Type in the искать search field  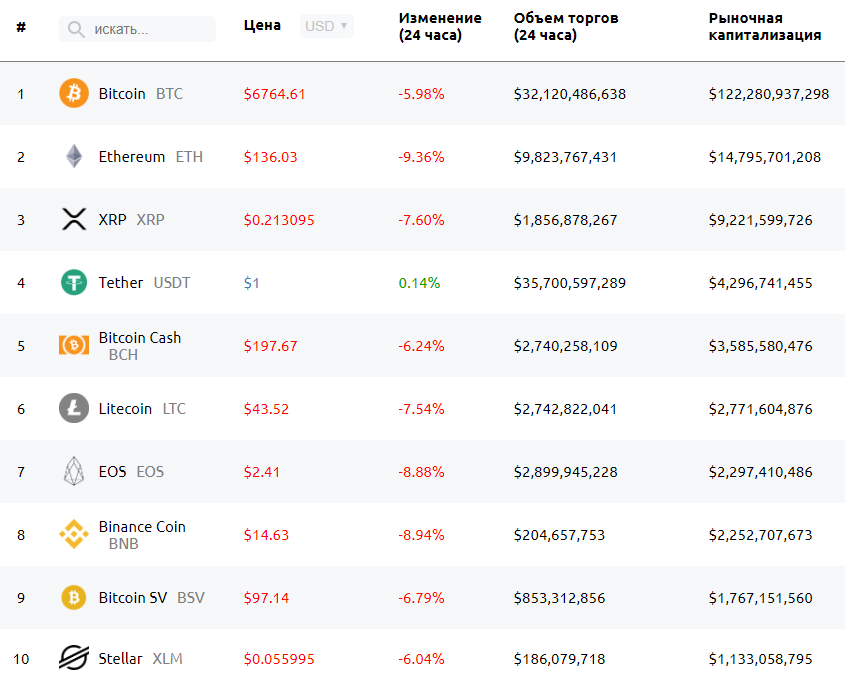tap(150, 30)
